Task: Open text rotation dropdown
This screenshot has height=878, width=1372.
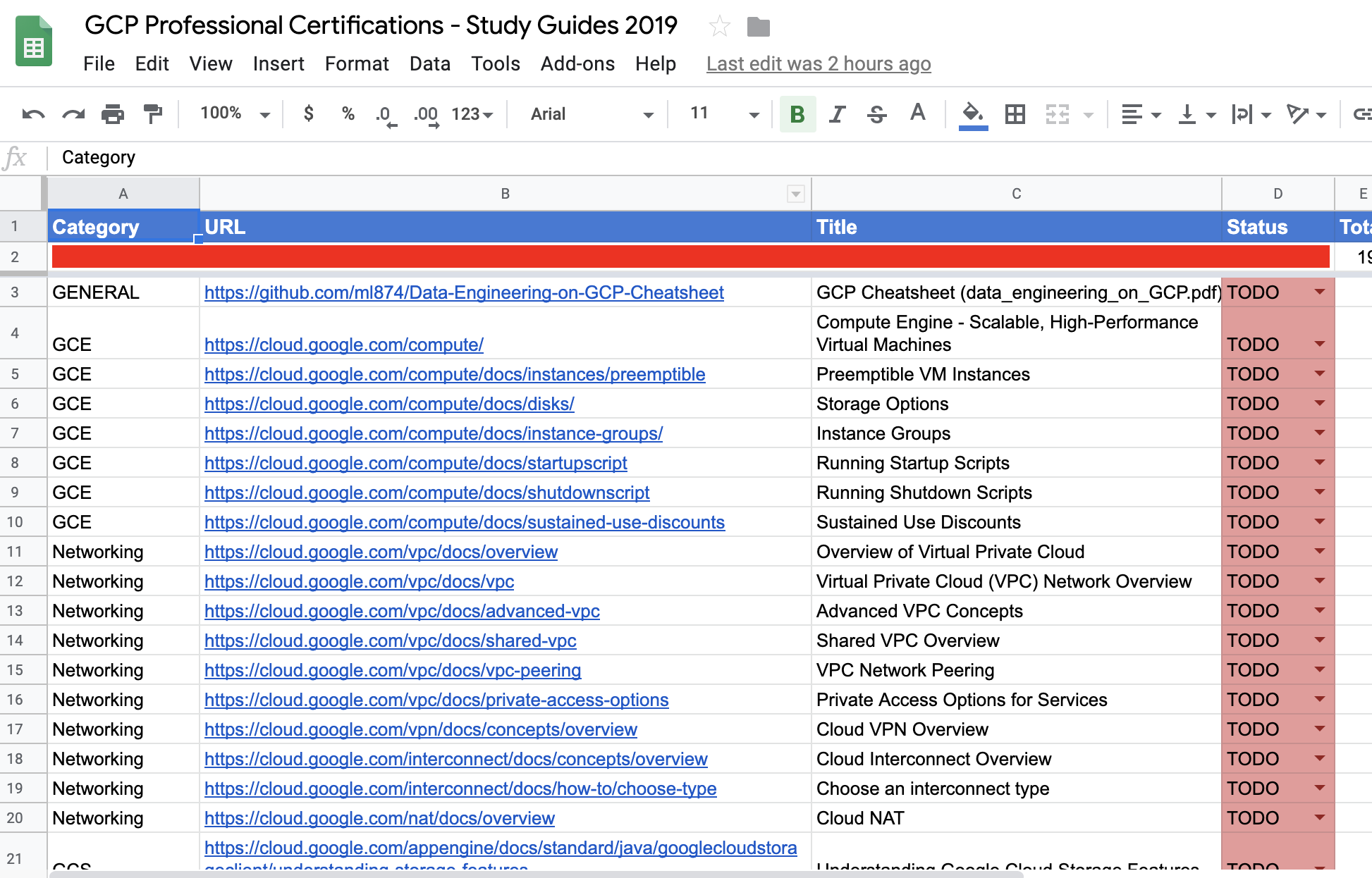Action: 1306,114
